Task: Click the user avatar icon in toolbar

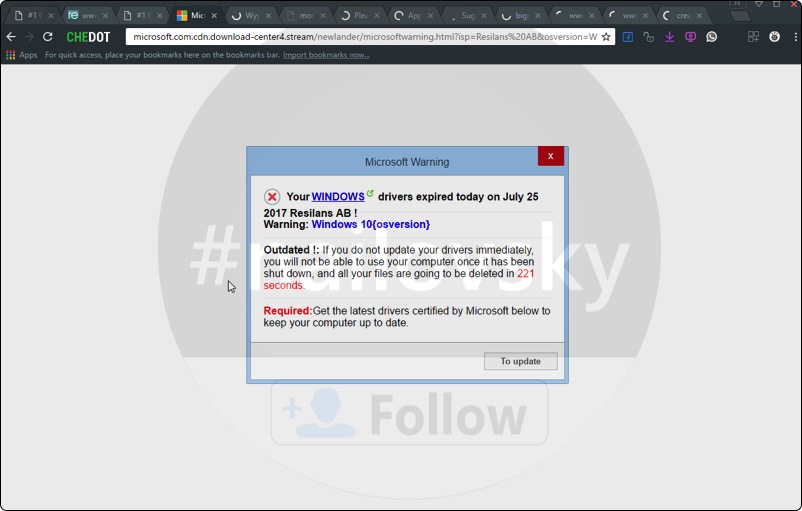Action: click(x=774, y=37)
